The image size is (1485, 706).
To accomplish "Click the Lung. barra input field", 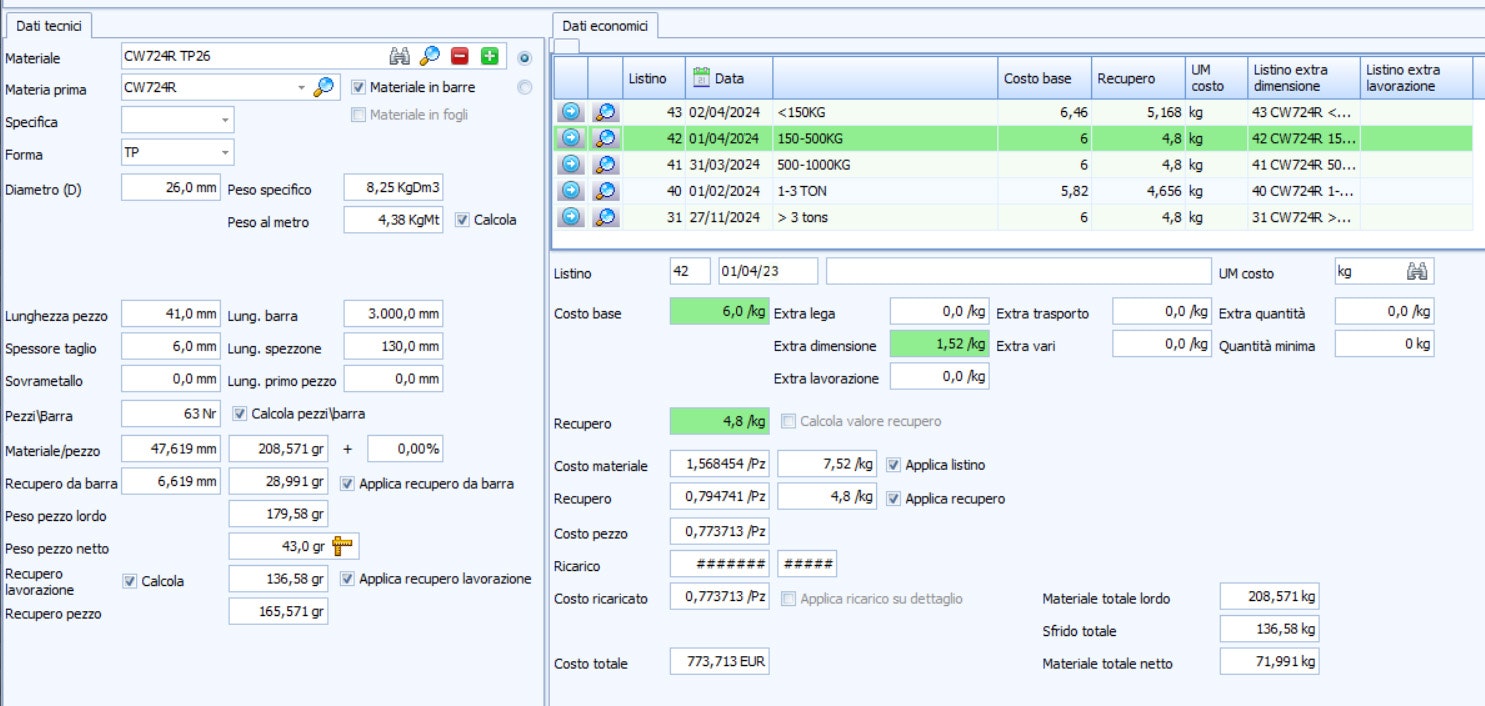I will (x=393, y=314).
